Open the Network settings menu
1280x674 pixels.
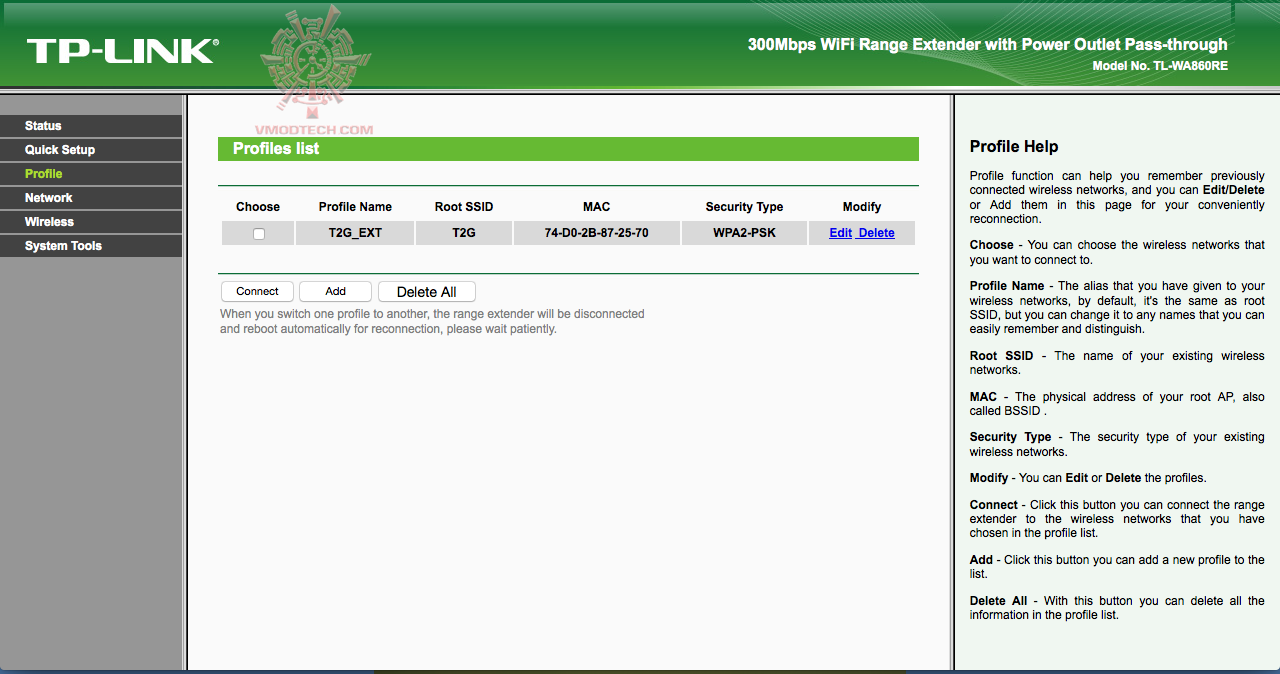[x=91, y=198]
